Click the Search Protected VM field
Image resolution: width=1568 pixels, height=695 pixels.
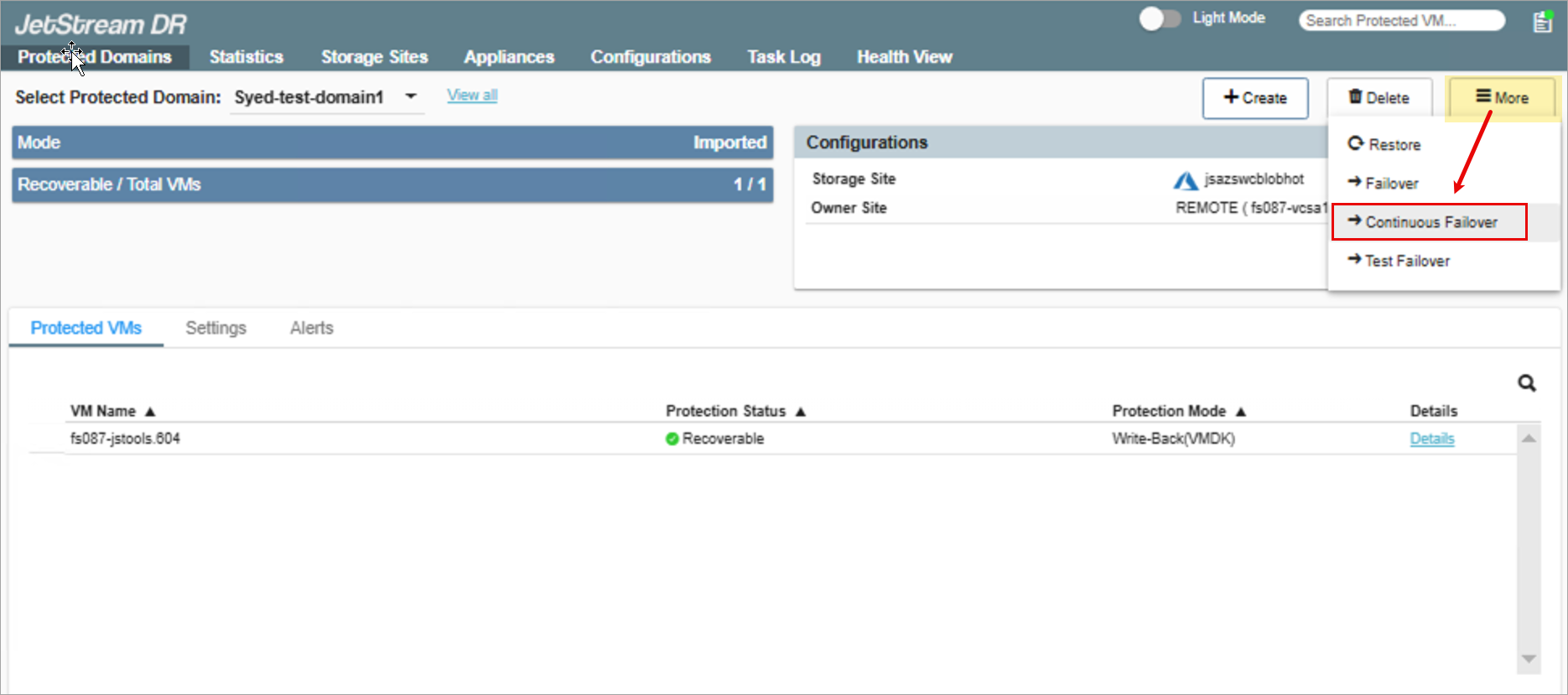click(1400, 21)
